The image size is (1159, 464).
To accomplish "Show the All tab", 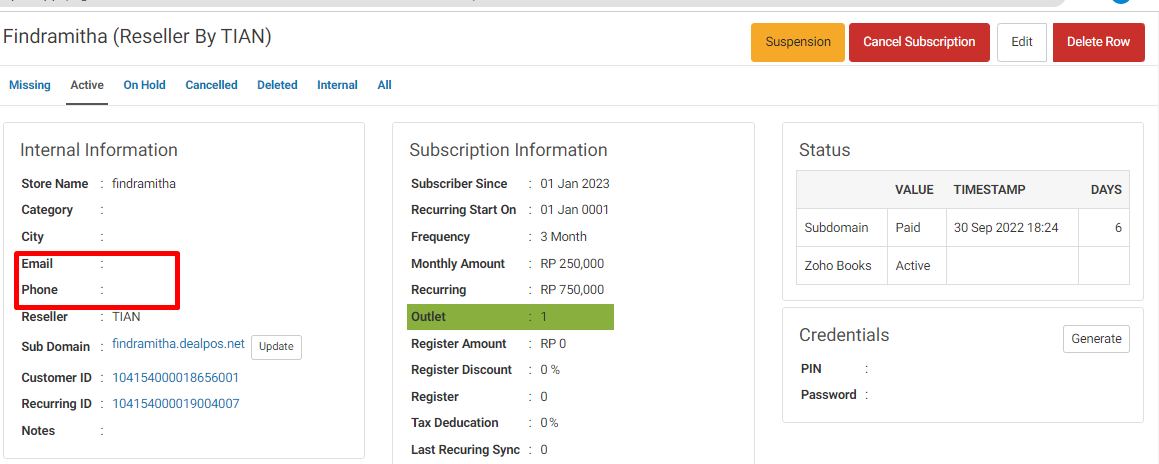I will [384, 85].
